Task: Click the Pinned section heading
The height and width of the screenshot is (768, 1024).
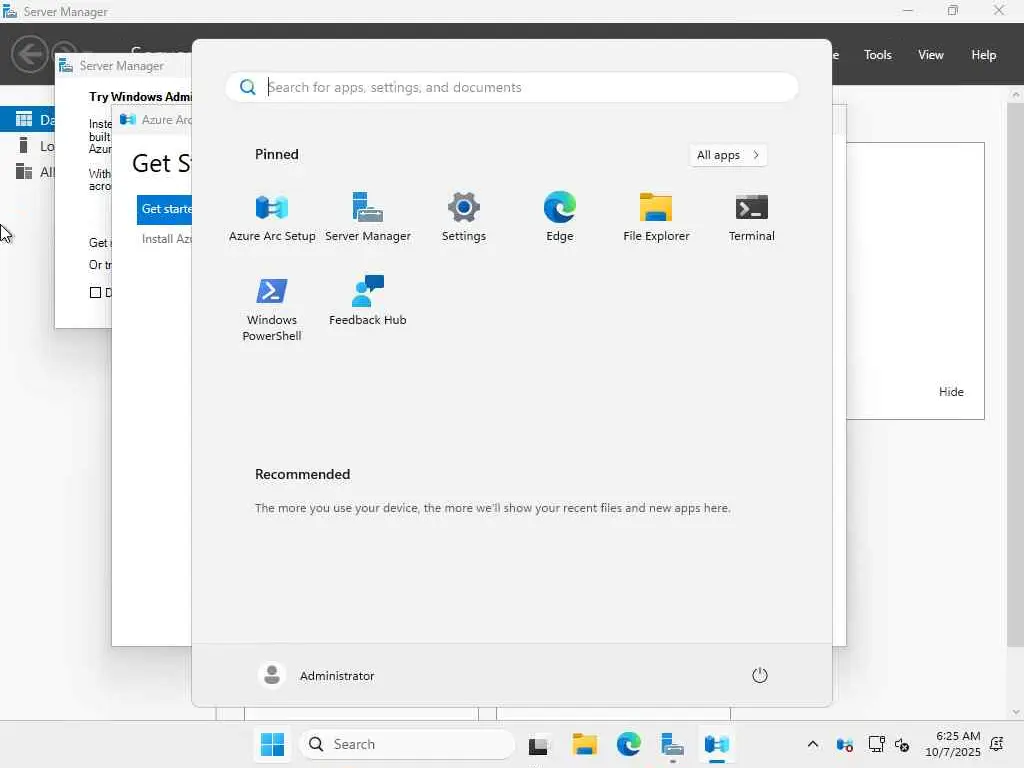Action: 277,154
